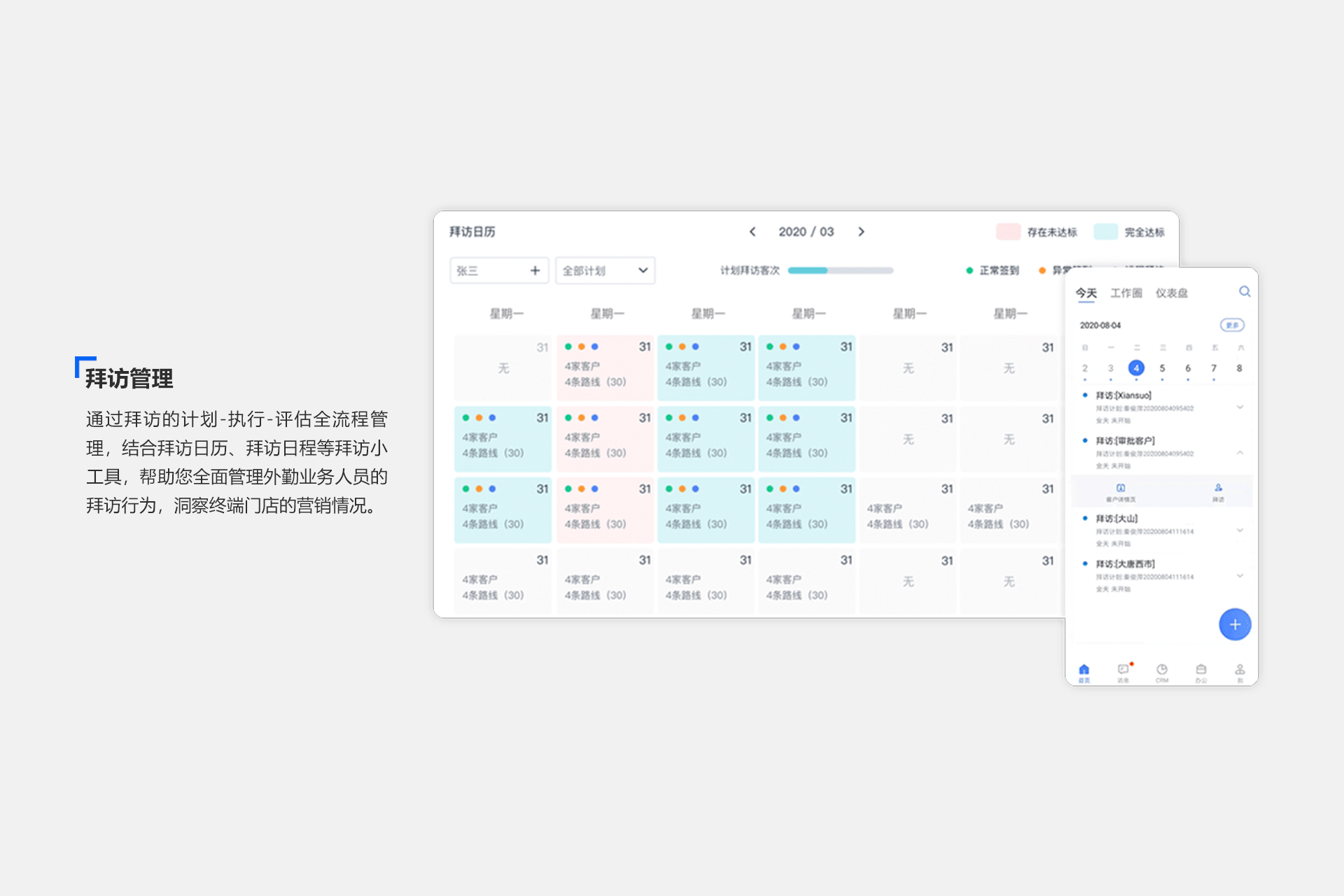Viewport: 1344px width, 896px height.
Task: Open the profile icon in bottom navigation
Action: tap(1240, 673)
